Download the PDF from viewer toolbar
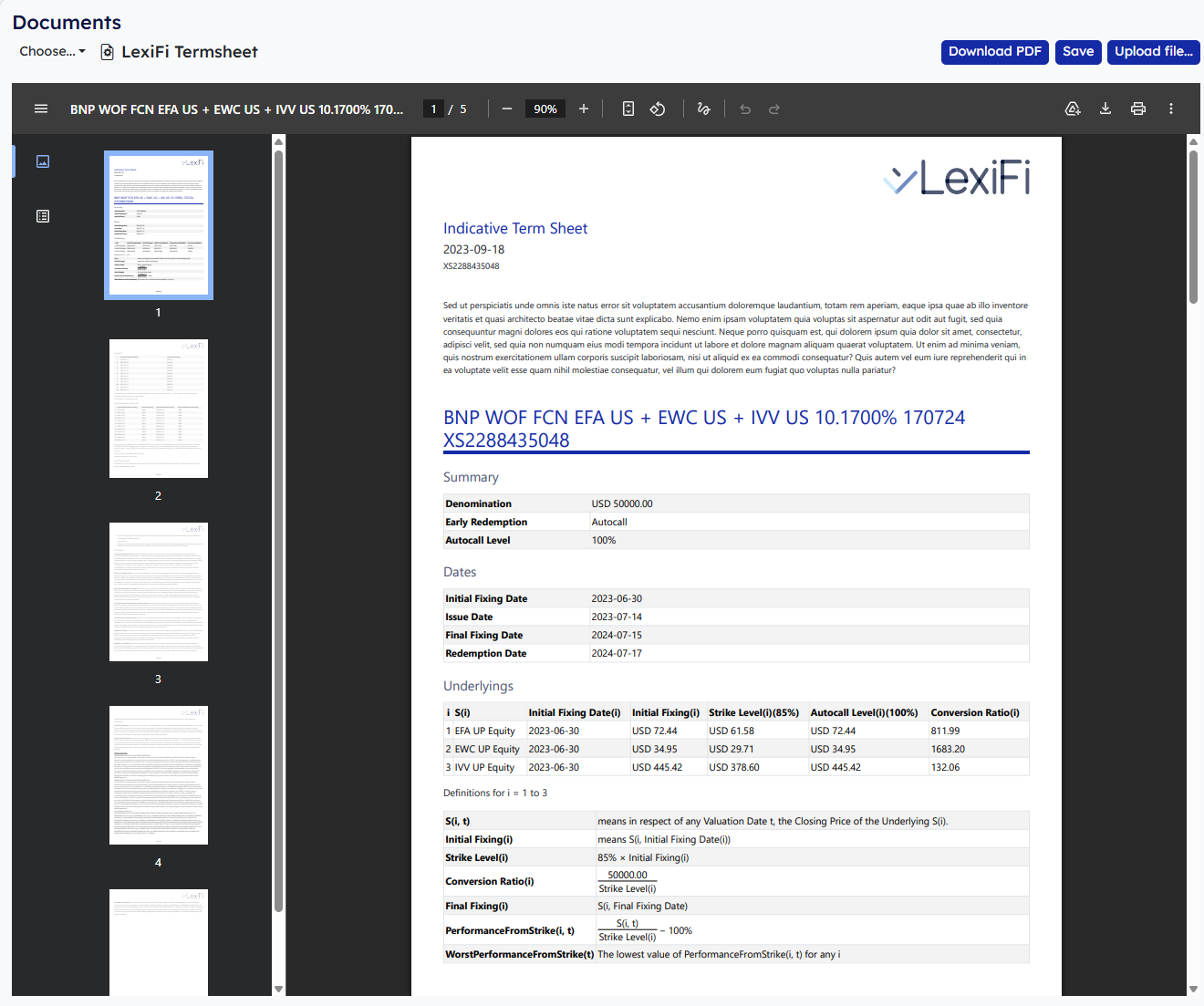 pos(1105,109)
